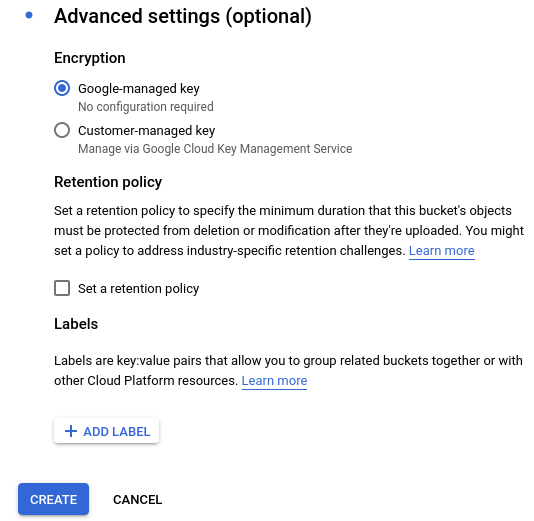Click the plus icon on Add Label
The image size is (534, 521).
pos(71,431)
